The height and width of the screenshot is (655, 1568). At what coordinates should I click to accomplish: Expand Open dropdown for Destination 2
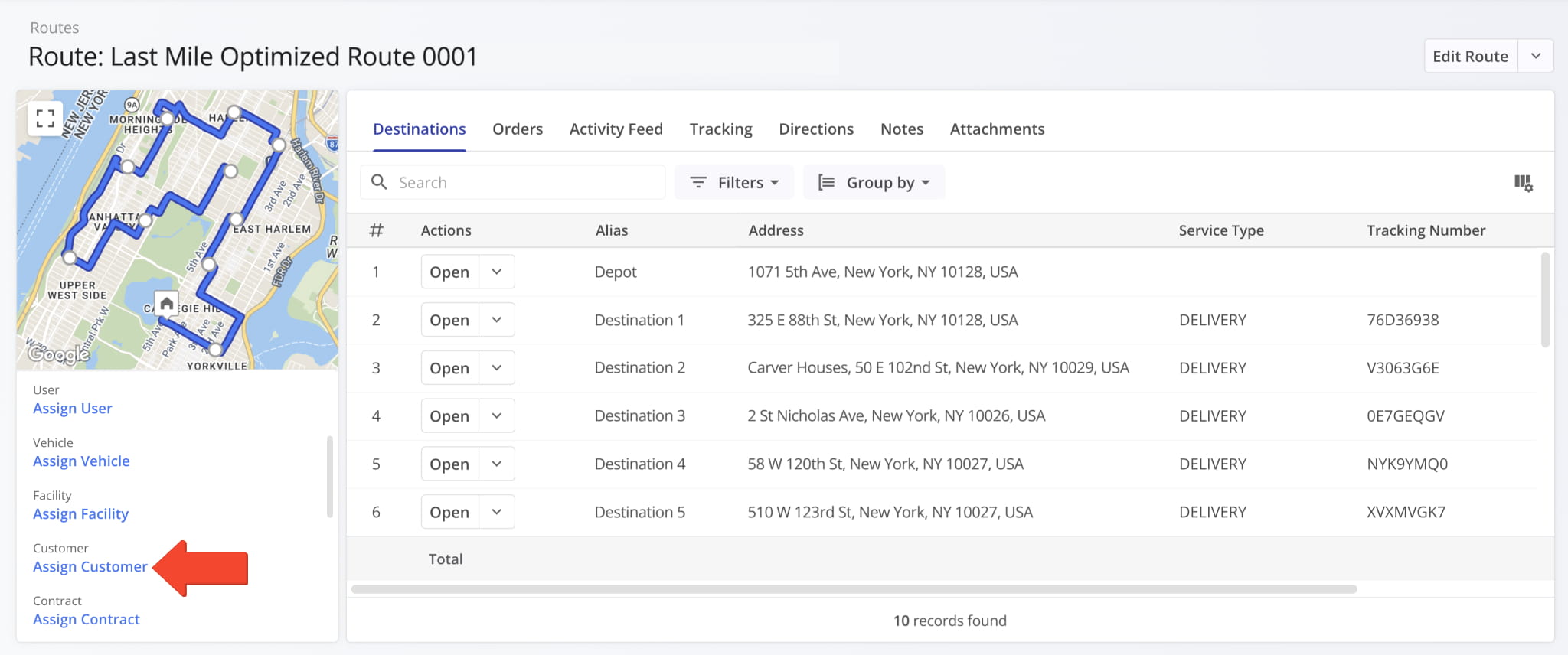pos(497,368)
